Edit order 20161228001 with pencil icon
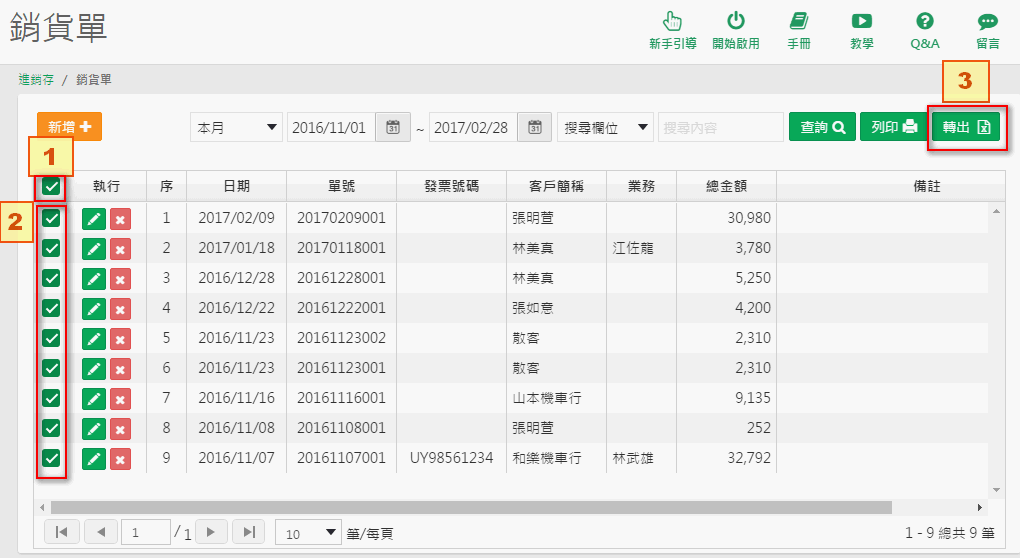Image resolution: width=1020 pixels, height=558 pixels. [x=94, y=279]
